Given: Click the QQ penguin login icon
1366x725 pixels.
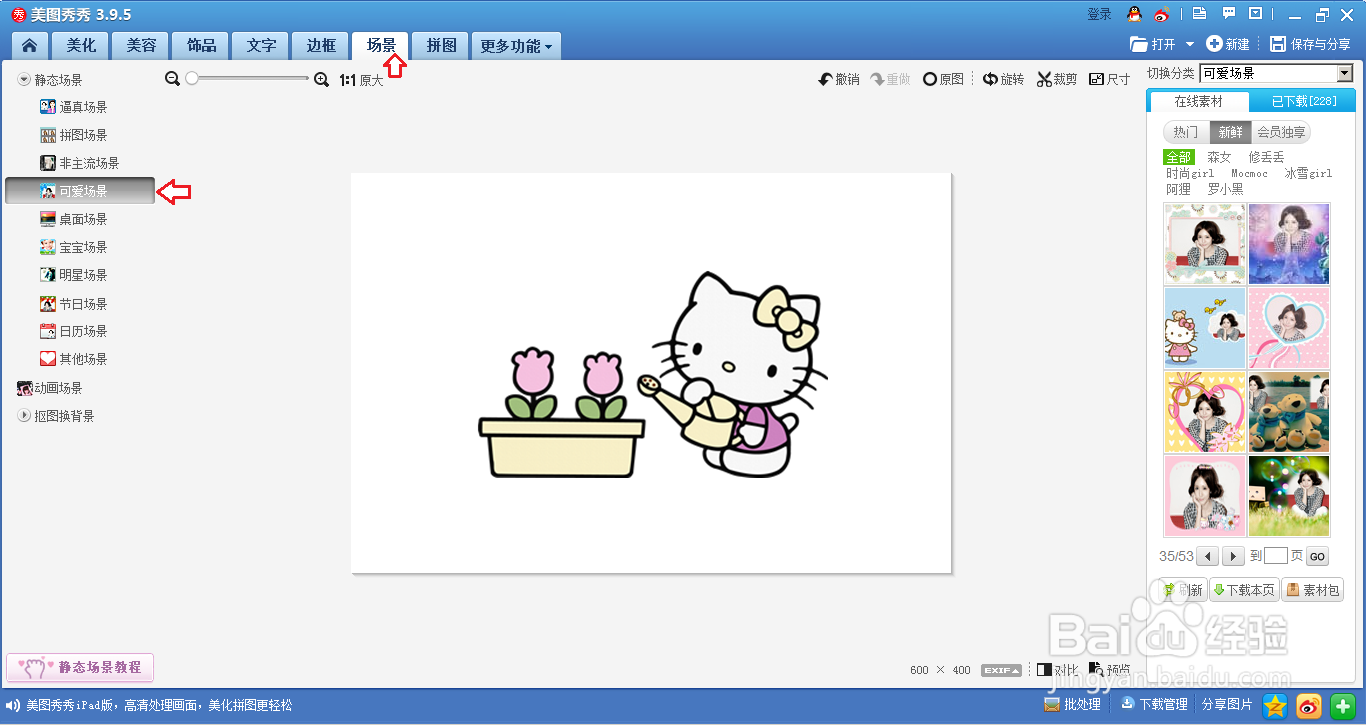Looking at the screenshot, I should pos(1134,14).
